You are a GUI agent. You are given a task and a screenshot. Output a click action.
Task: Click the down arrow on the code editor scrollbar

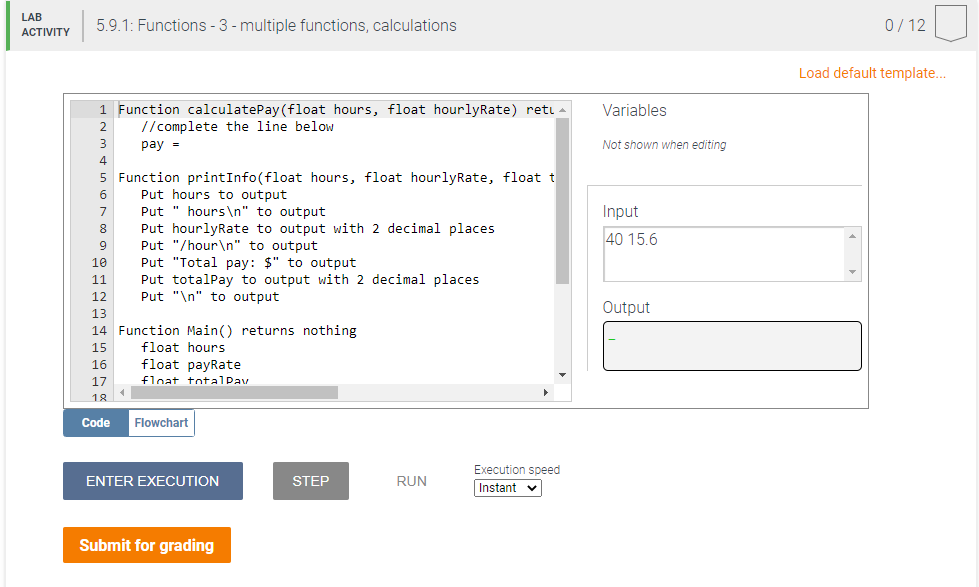pyautogui.click(x=562, y=373)
